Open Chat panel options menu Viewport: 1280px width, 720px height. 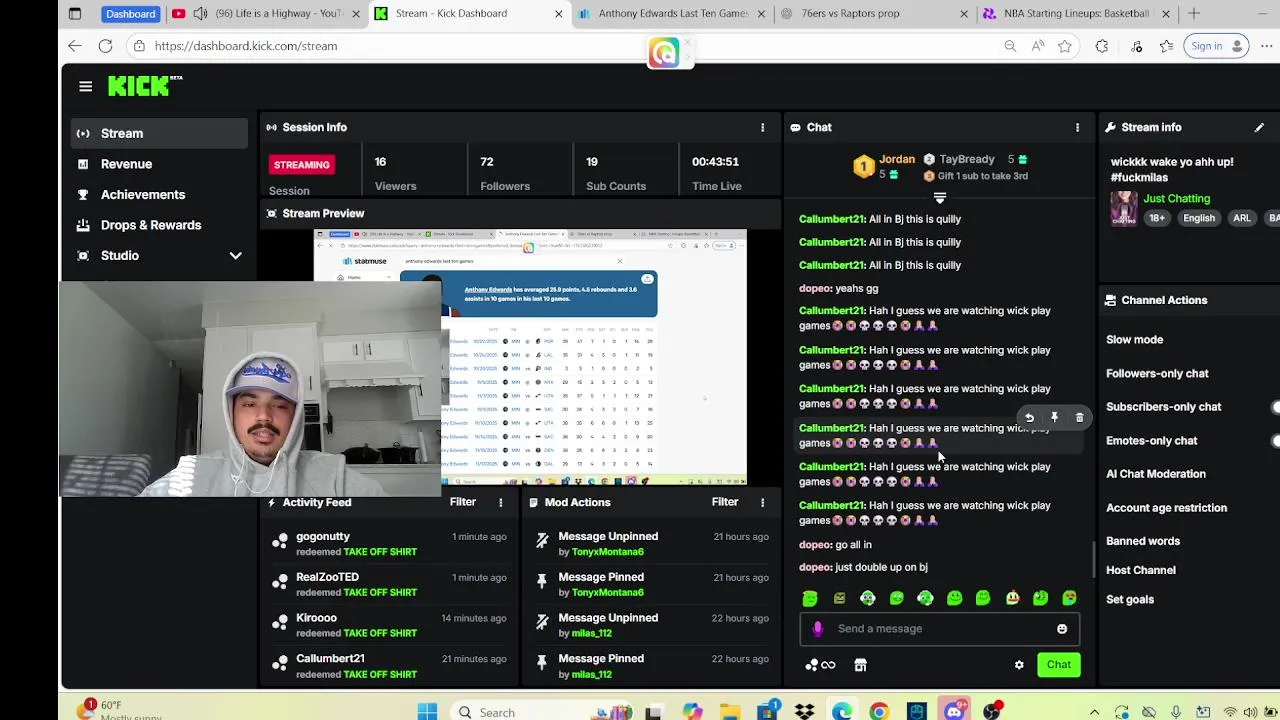point(1077,127)
